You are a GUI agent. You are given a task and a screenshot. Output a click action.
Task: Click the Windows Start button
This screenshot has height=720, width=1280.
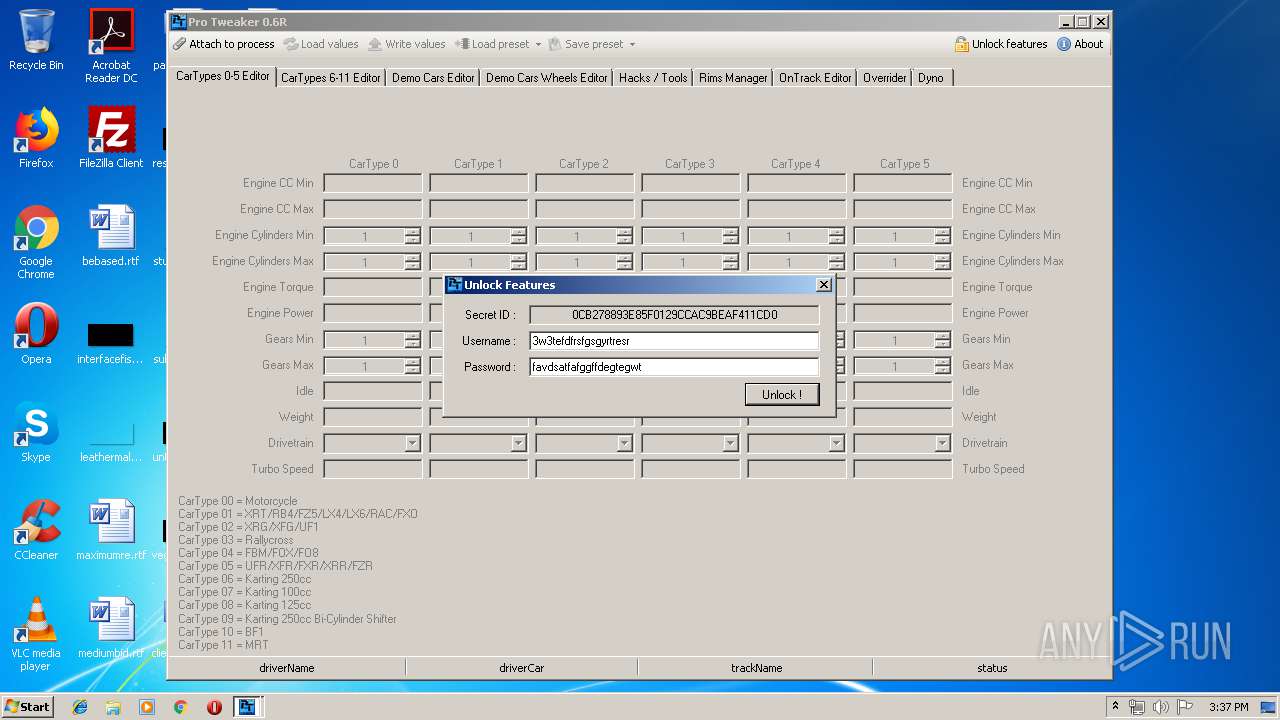[27, 706]
